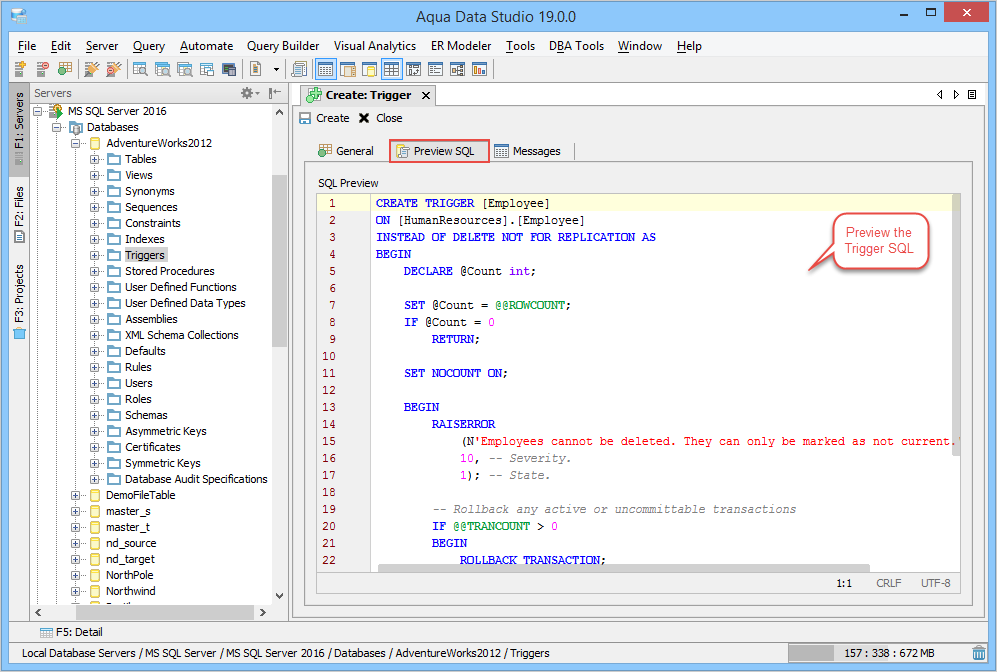Expand the Stored Procedures tree node
Screen dimensions: 997x672
pyautogui.click(x=95, y=271)
